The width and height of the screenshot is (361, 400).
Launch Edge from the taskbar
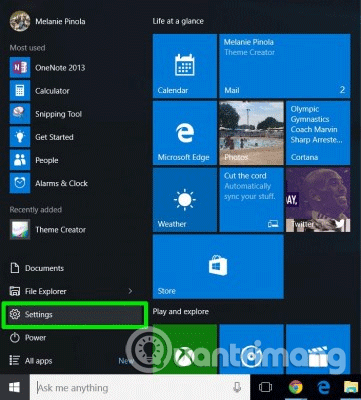(323, 387)
